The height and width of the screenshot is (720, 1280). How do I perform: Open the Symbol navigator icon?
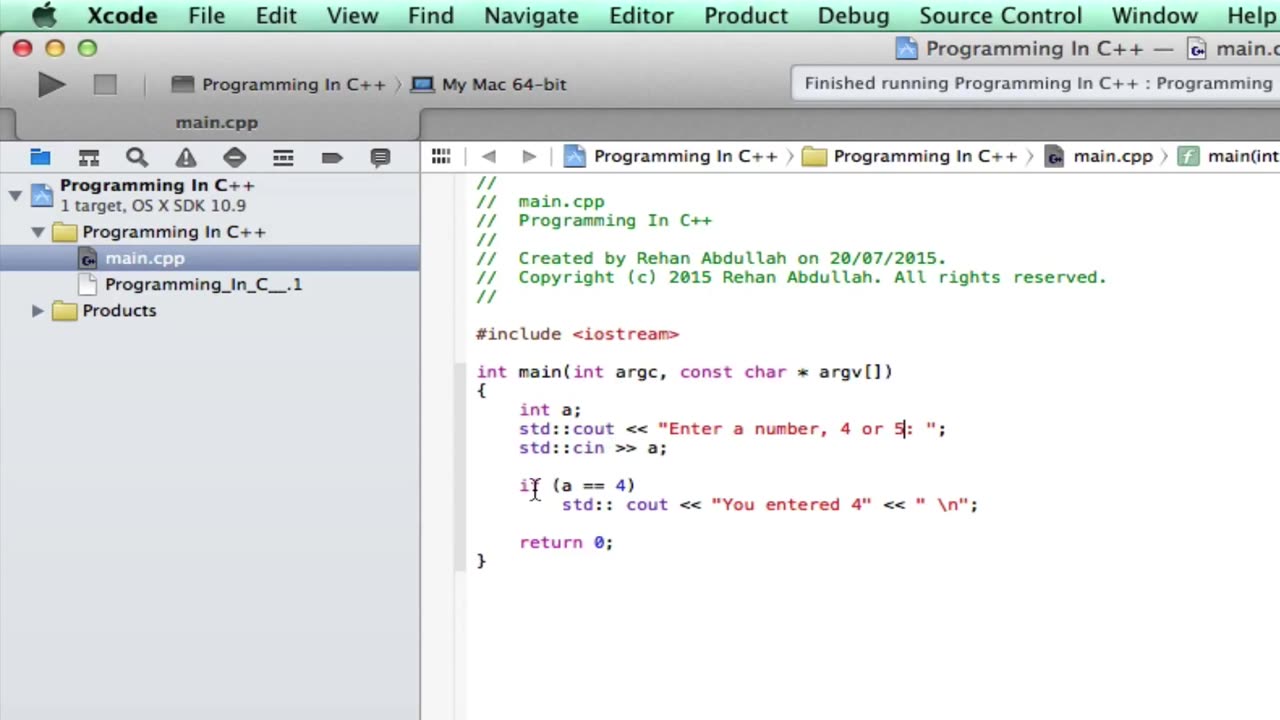pos(89,157)
